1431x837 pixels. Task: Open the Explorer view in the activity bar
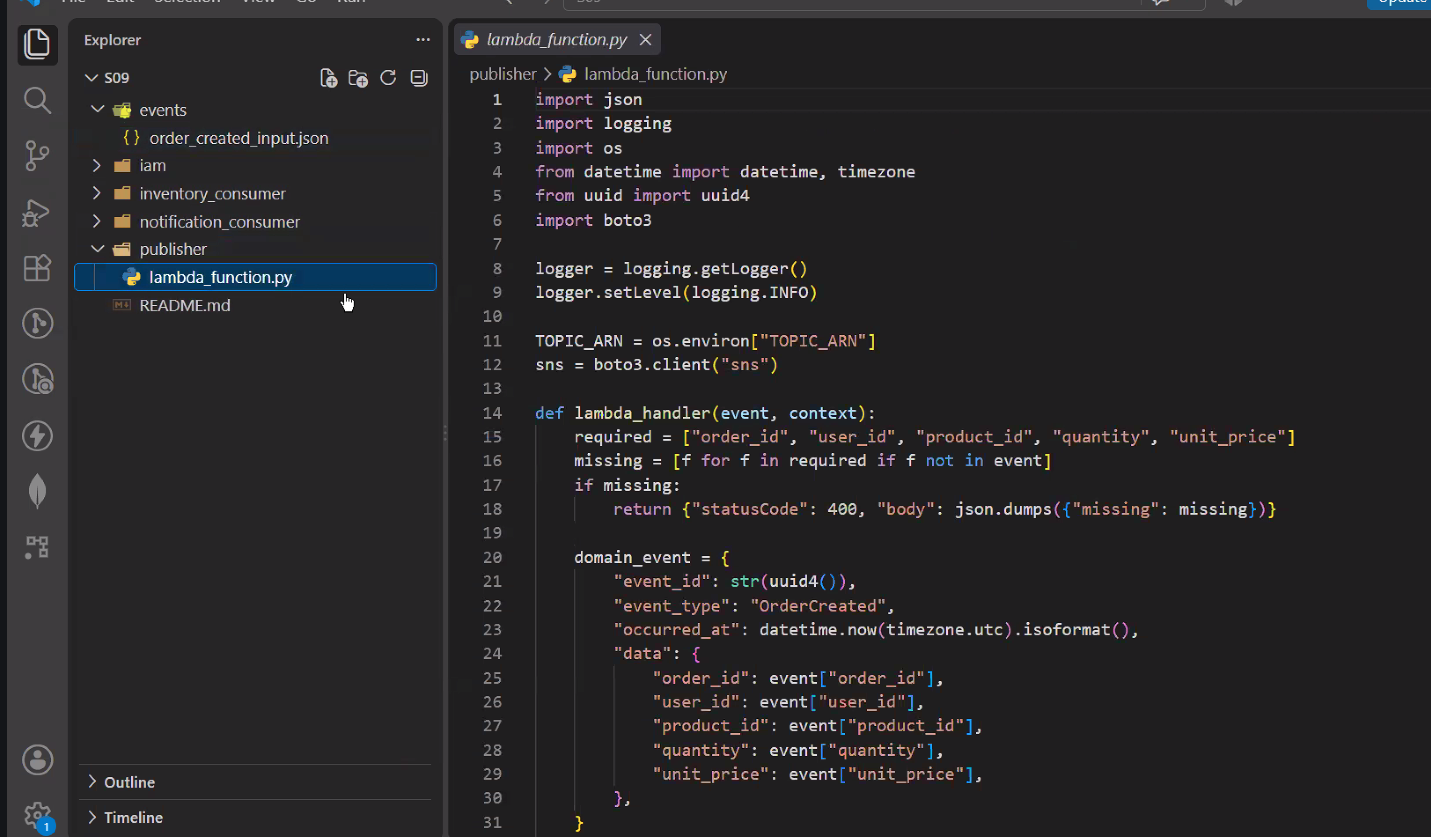click(37, 44)
